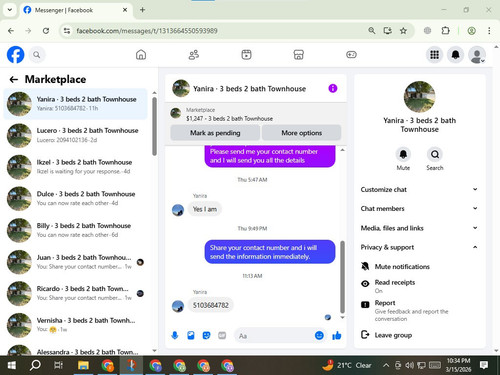Open the account profile menu

tap(477, 55)
